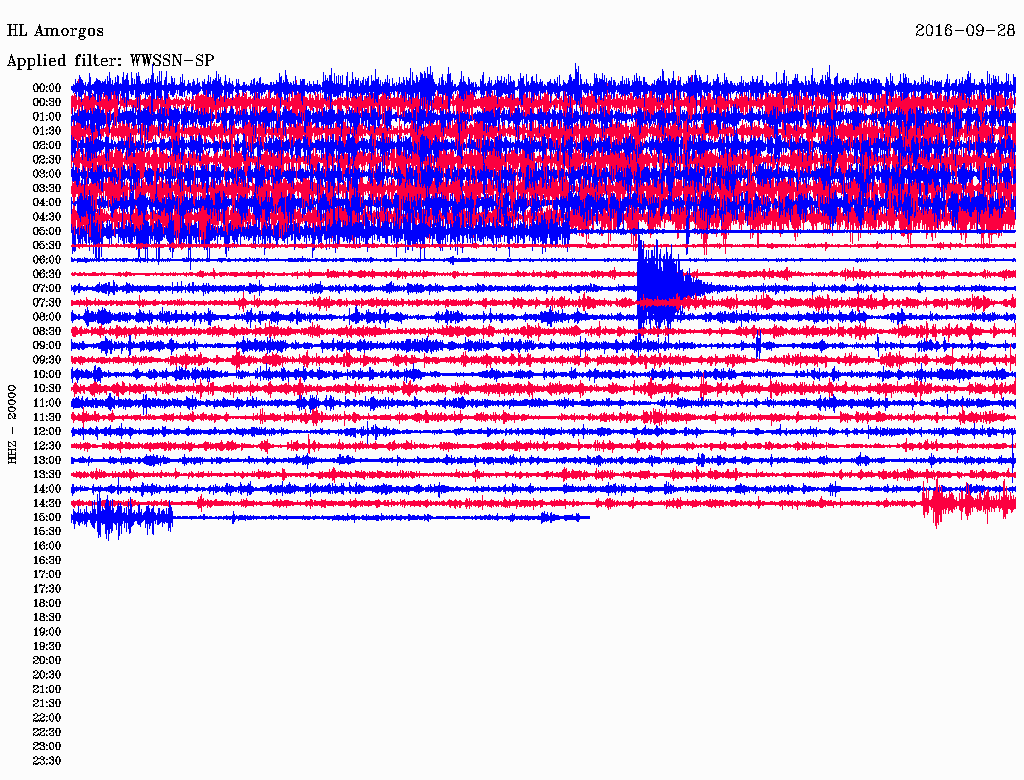Click the 02:00 time label

(47, 146)
